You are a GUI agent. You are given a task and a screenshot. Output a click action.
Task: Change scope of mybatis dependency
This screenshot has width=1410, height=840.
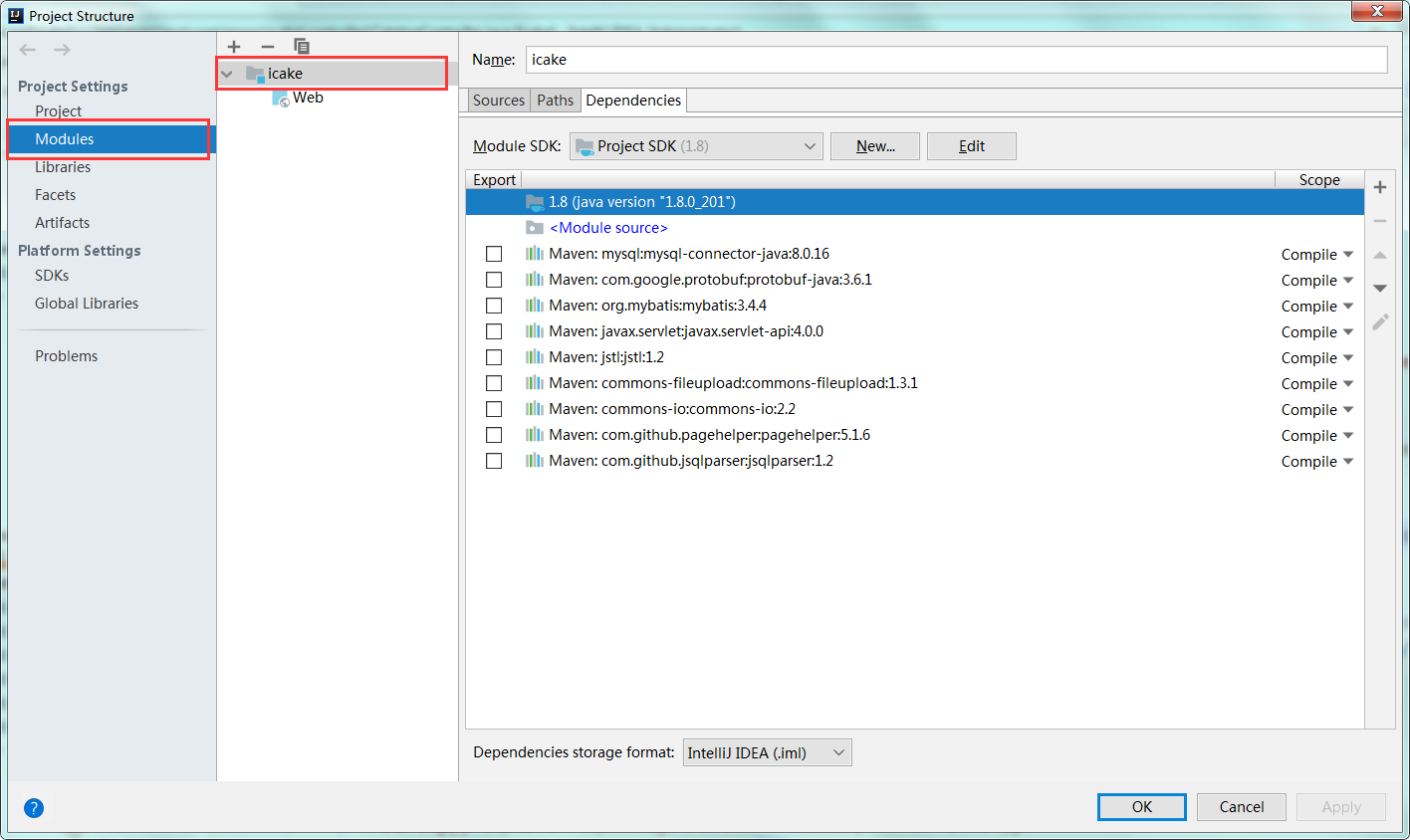coord(1317,307)
